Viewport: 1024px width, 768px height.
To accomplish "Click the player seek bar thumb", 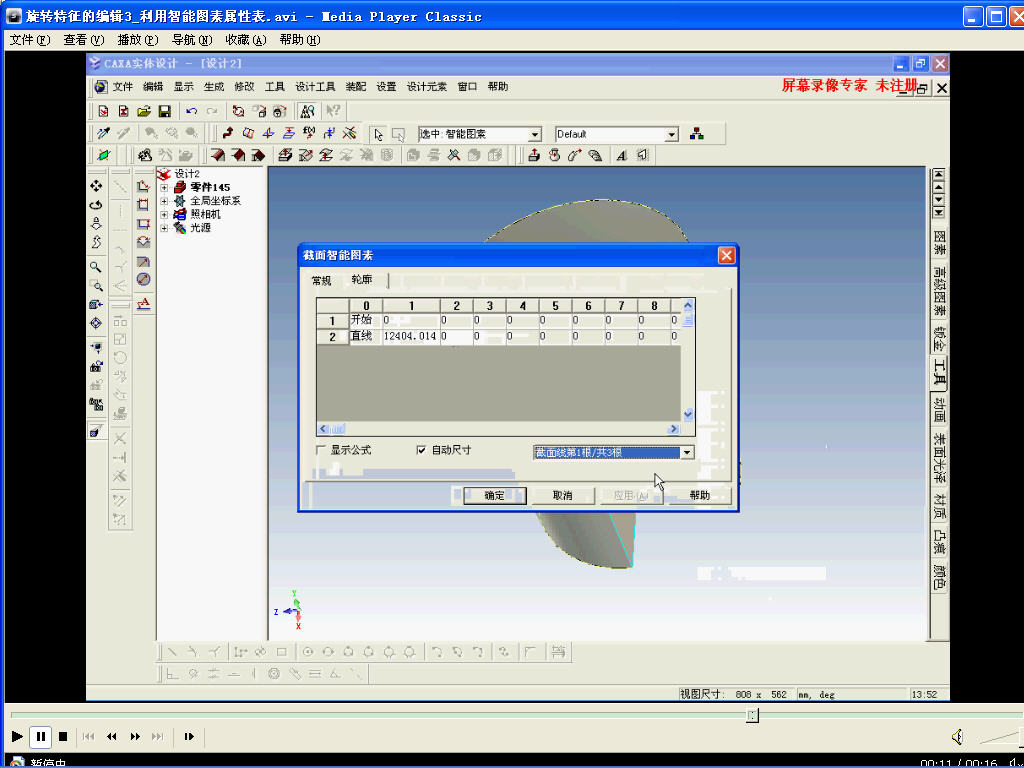I will click(752, 715).
